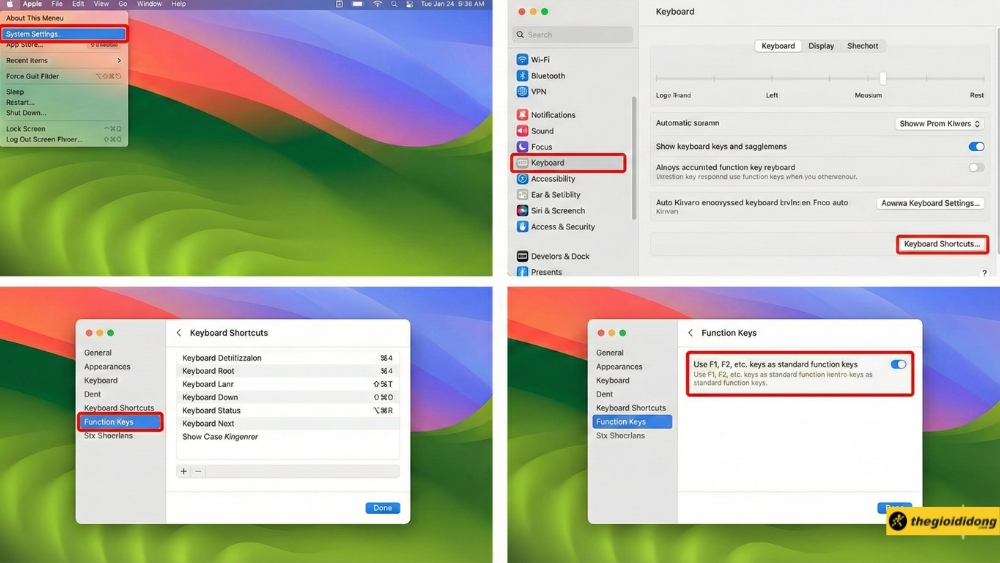Screen dimensions: 1000x563
Task: Enable the always function key keyboard switch
Action: tap(976, 168)
